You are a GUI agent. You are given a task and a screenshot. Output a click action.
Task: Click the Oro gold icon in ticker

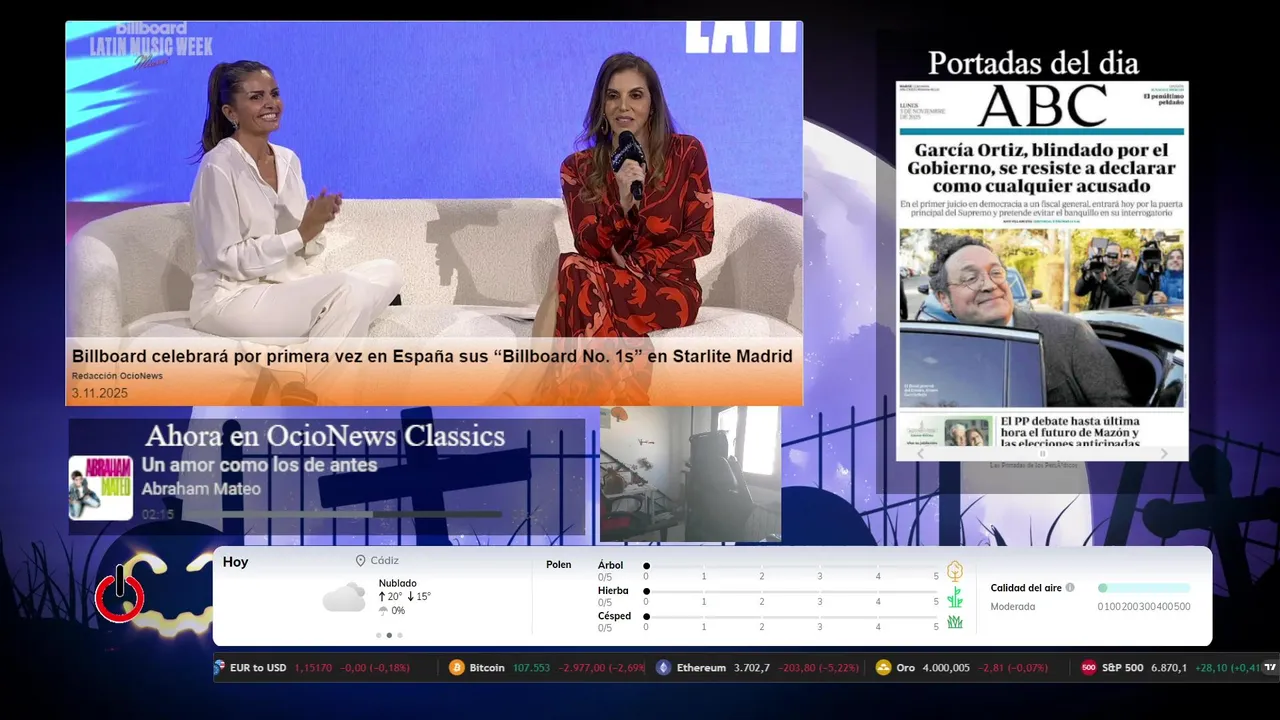883,667
